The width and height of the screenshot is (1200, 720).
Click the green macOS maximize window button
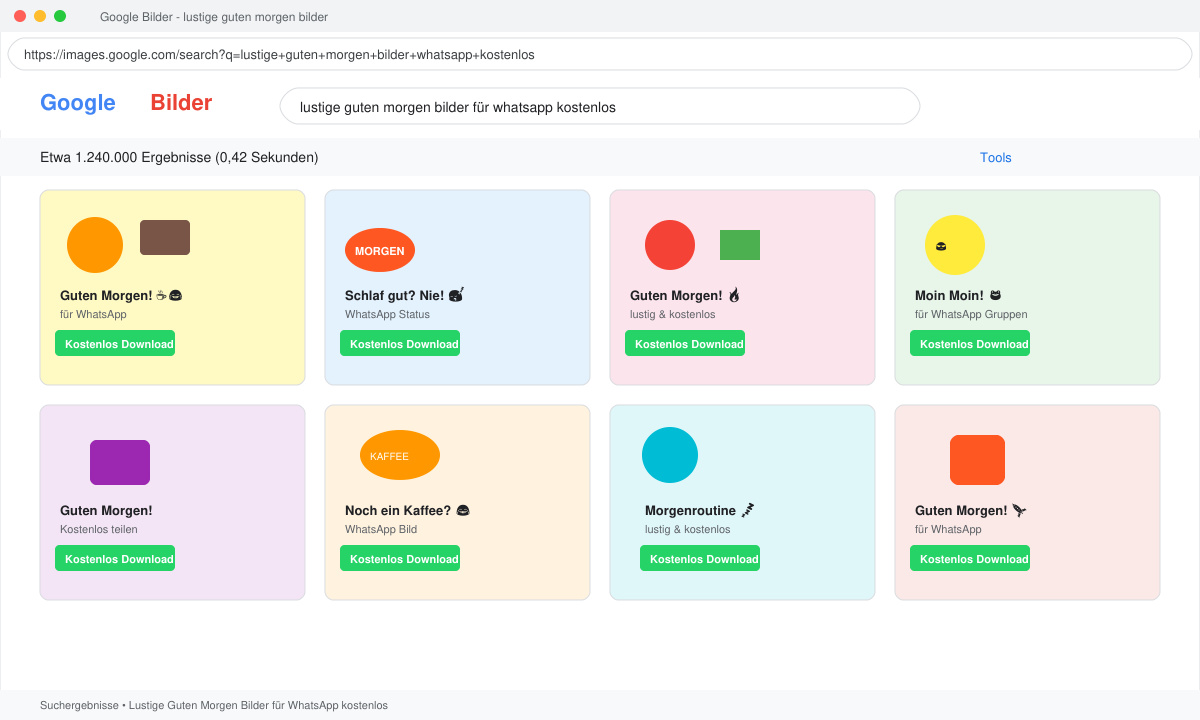pos(60,16)
